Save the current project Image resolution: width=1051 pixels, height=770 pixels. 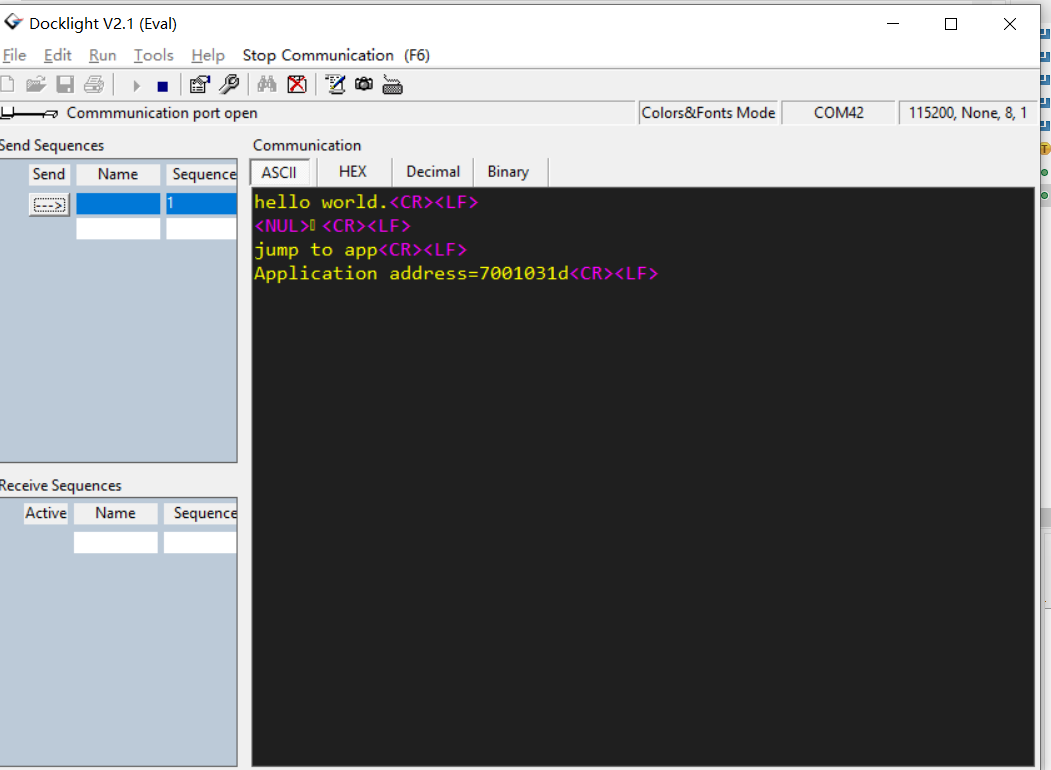tap(65, 84)
